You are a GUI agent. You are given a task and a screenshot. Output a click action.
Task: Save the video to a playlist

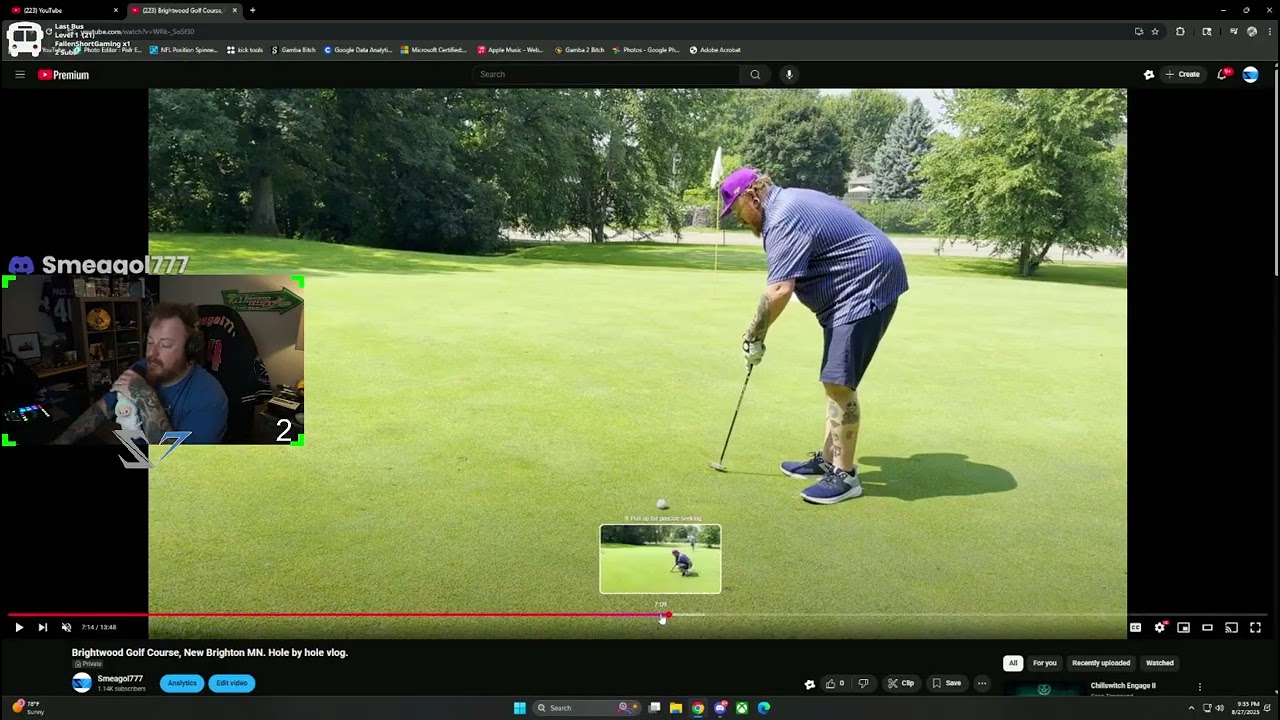click(947, 684)
